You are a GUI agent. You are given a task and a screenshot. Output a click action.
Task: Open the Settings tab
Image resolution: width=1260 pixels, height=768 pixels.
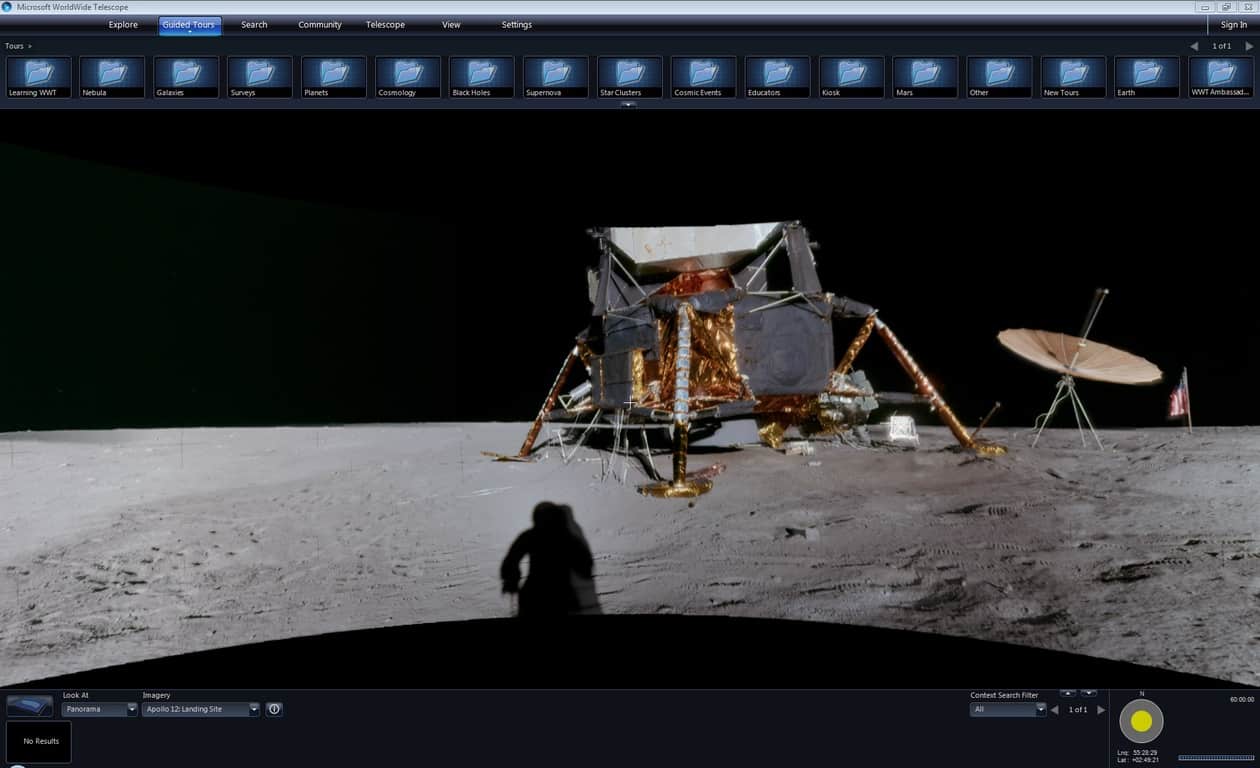(x=517, y=25)
